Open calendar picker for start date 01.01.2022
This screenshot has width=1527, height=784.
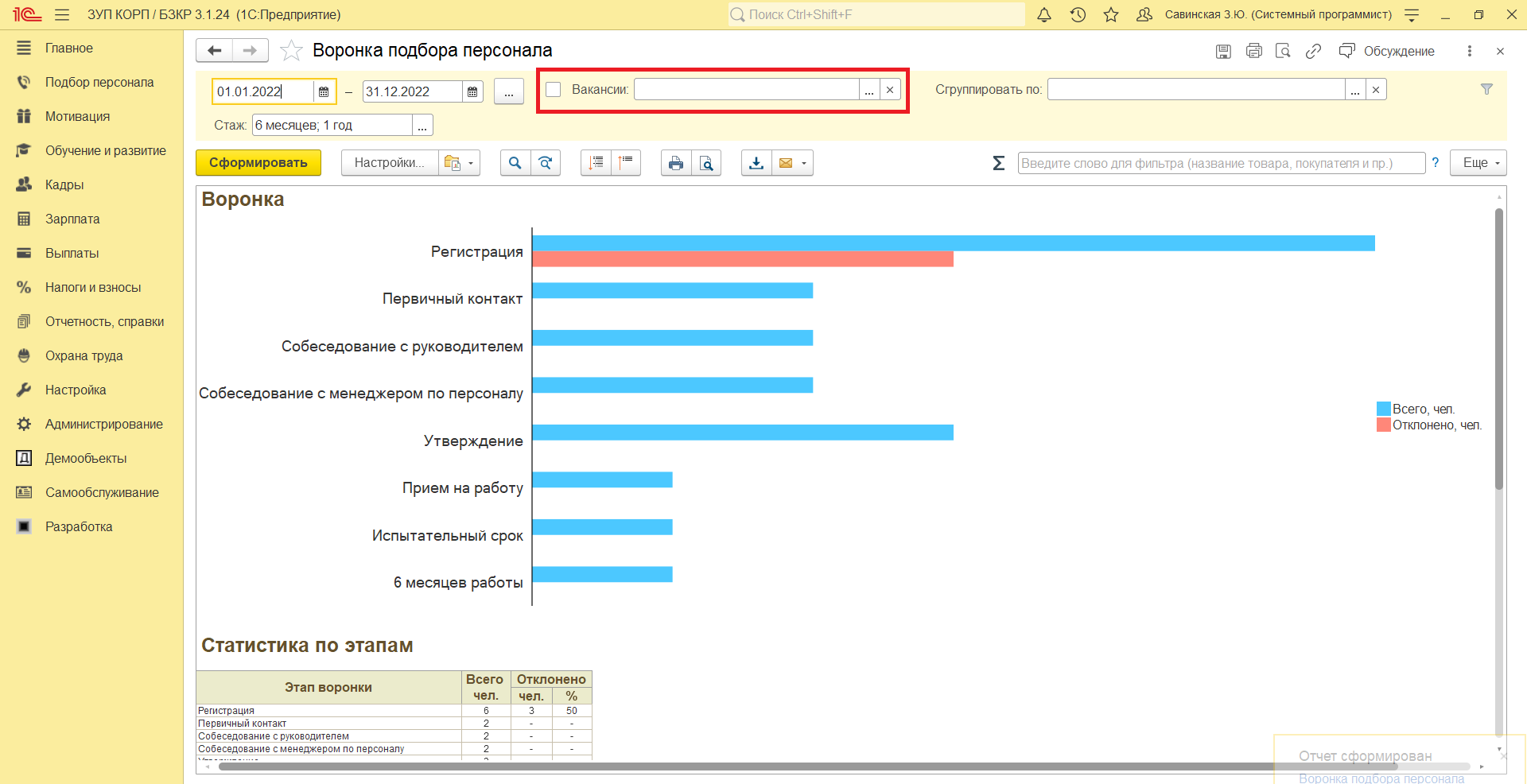pos(324,92)
